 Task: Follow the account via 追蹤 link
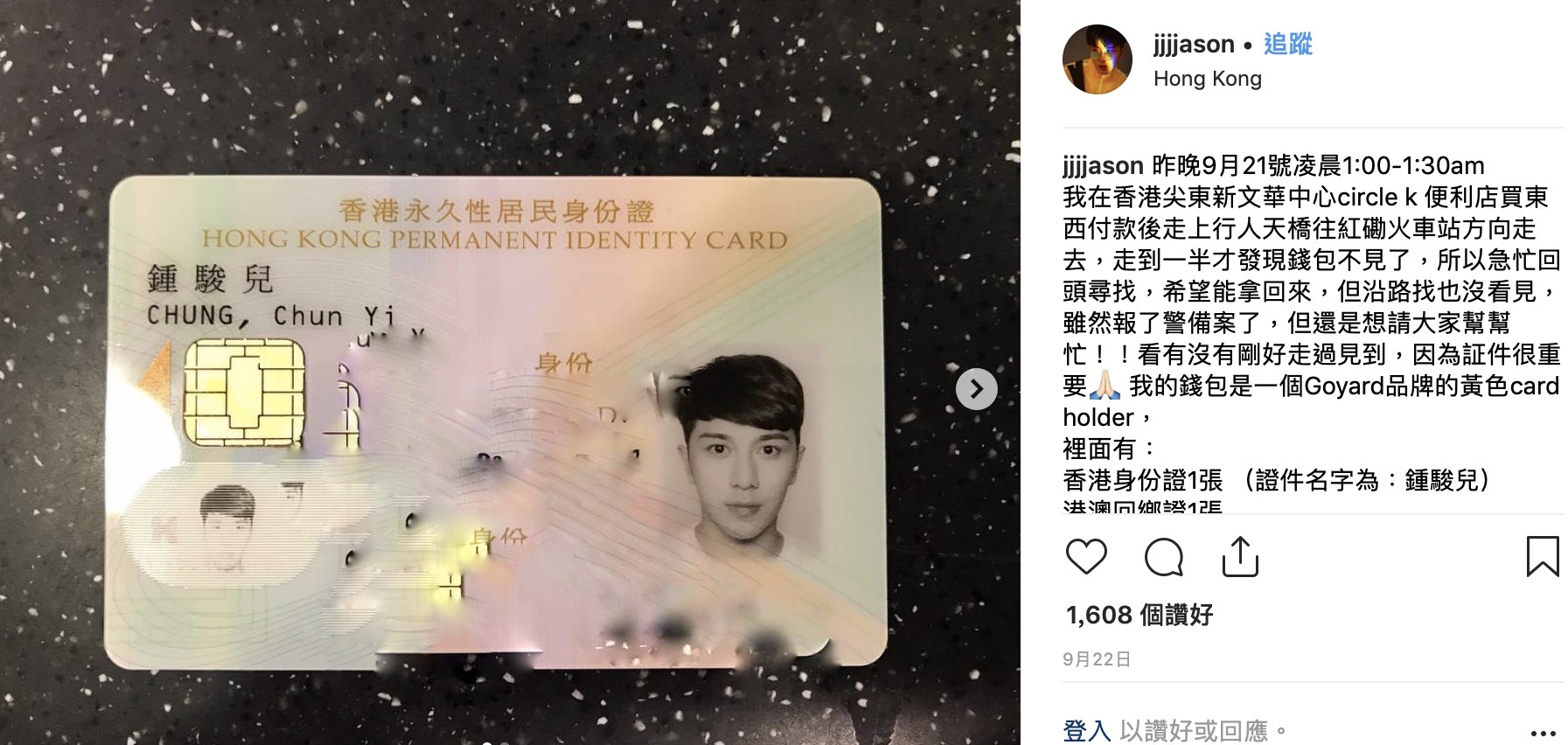click(x=1287, y=44)
